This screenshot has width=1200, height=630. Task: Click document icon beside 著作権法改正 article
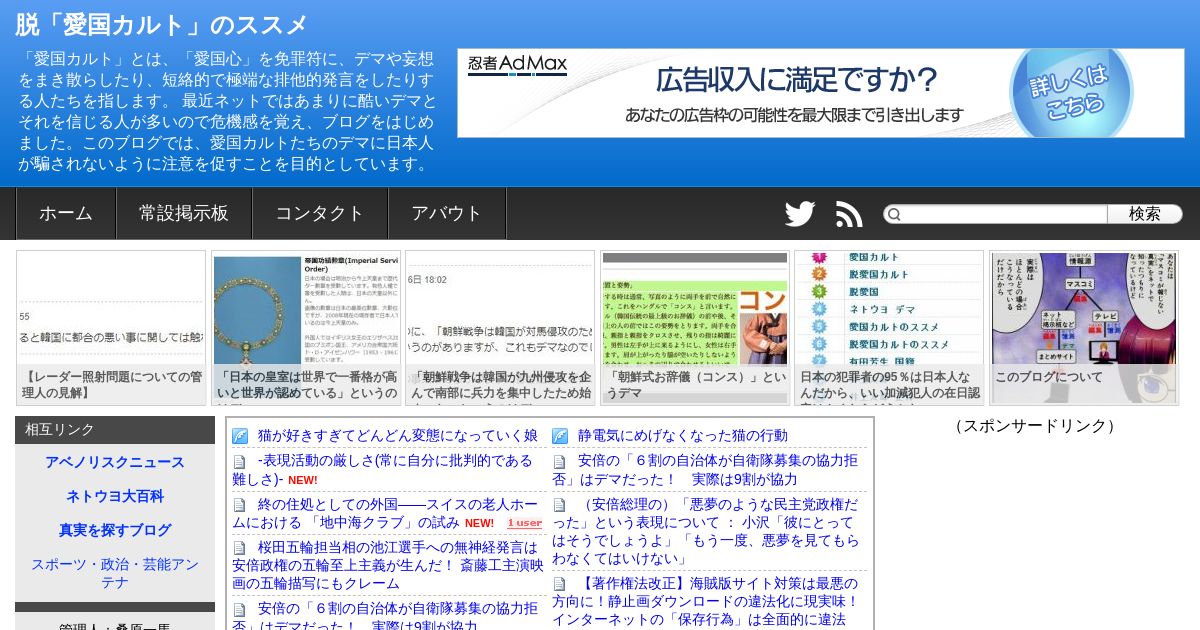(x=560, y=584)
